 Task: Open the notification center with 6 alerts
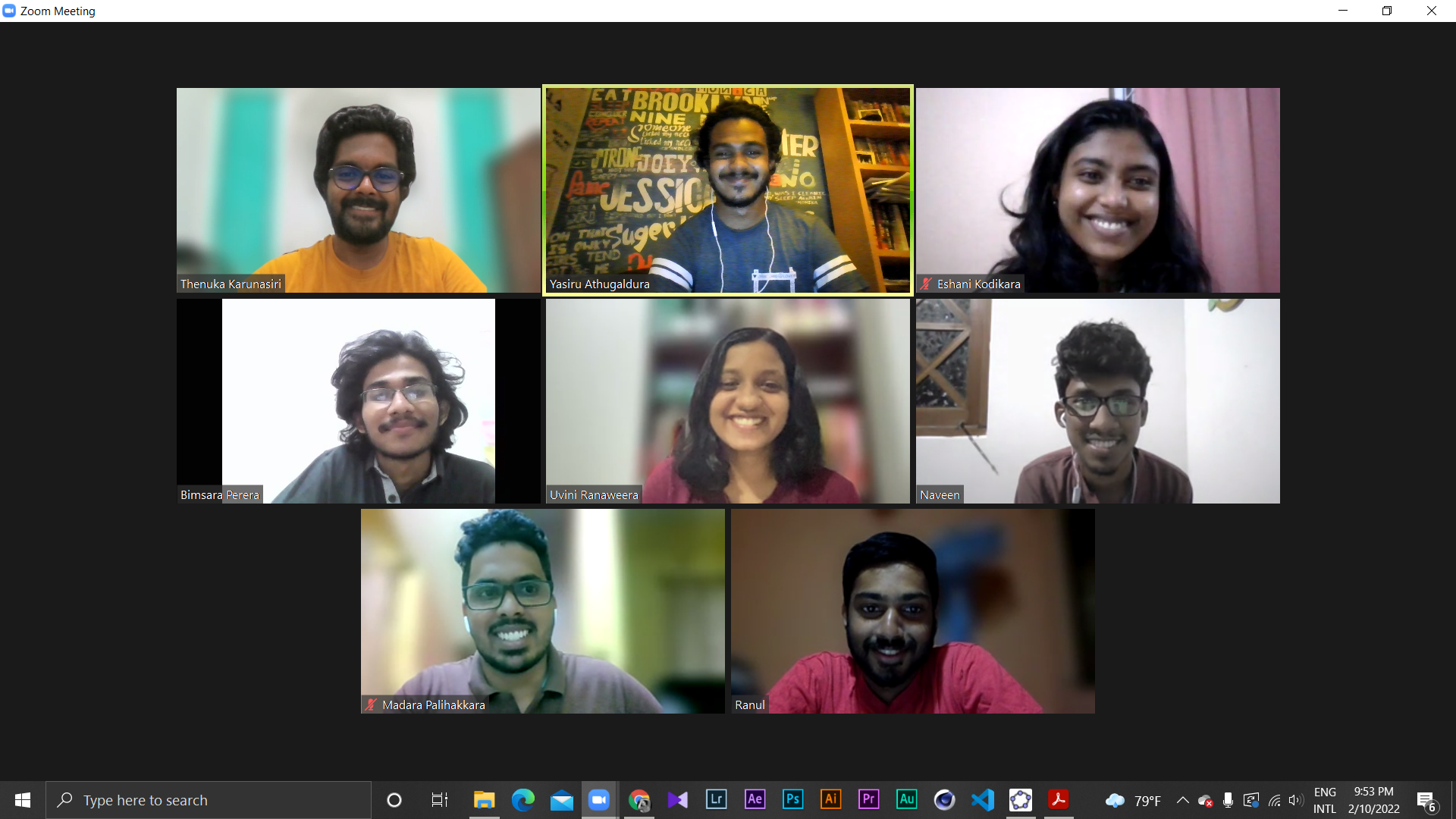(x=1426, y=800)
